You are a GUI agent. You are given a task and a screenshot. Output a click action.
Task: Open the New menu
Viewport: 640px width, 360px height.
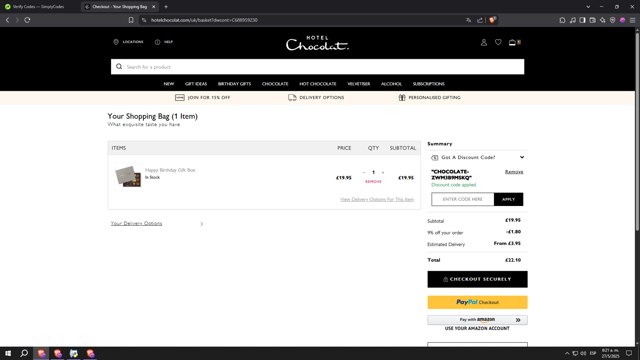point(169,84)
